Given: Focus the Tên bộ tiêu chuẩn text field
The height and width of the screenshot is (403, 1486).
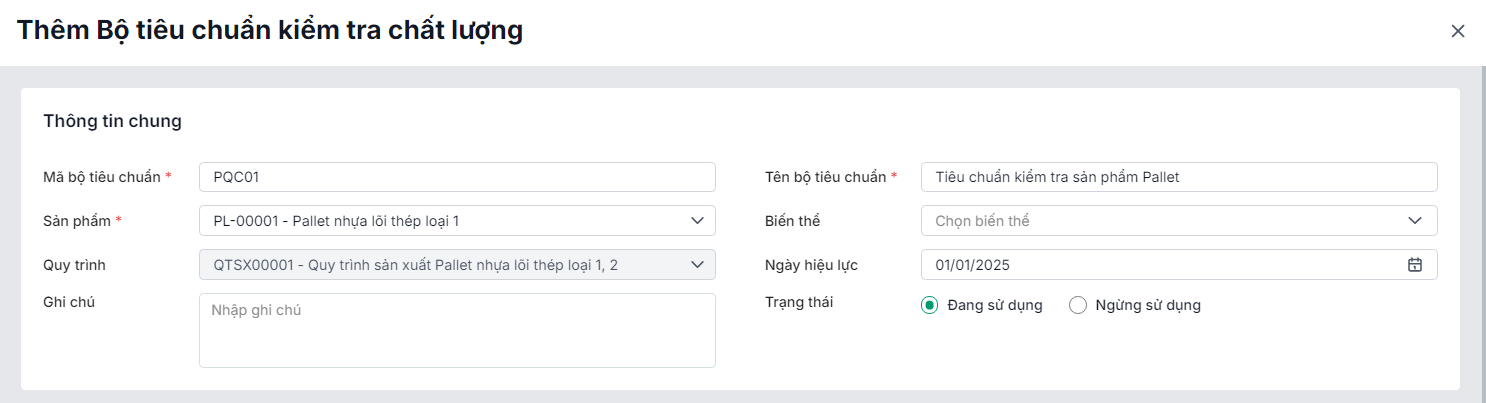Looking at the screenshot, I should pyautogui.click(x=1178, y=177).
